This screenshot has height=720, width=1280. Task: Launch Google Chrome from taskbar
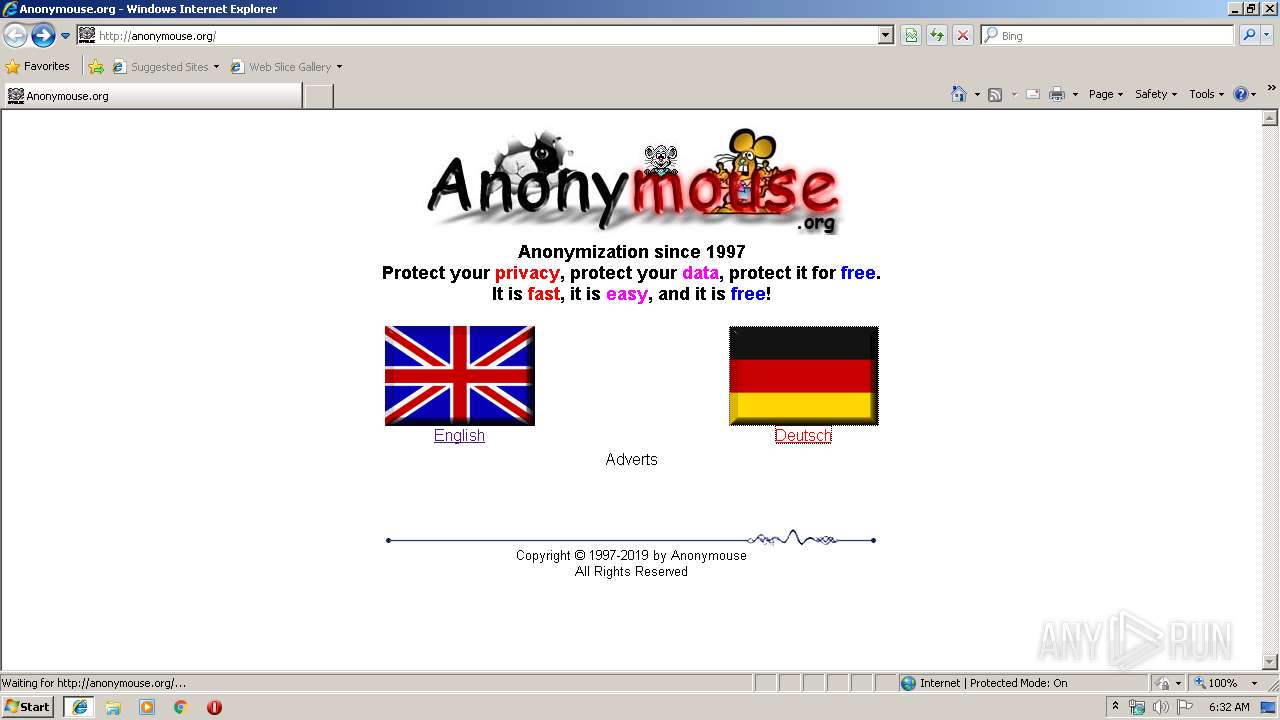(x=181, y=707)
